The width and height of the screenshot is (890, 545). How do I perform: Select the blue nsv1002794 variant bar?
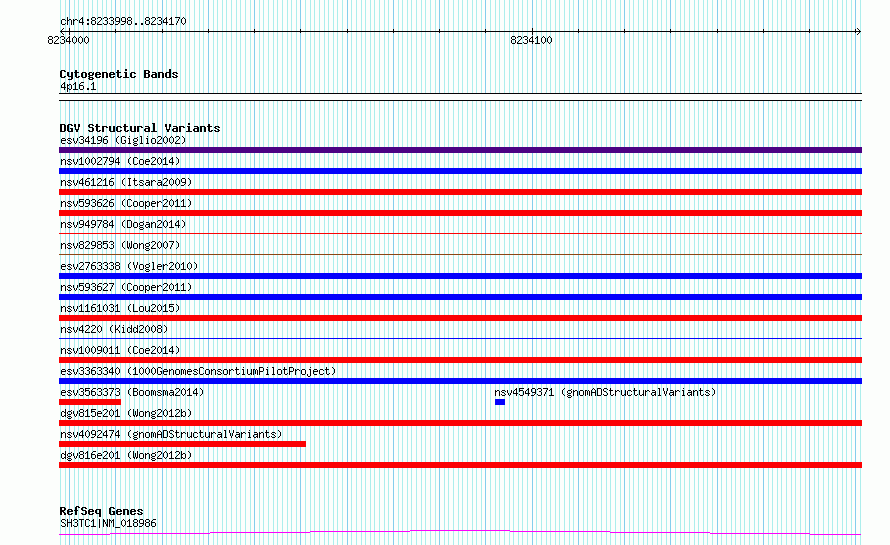point(460,171)
